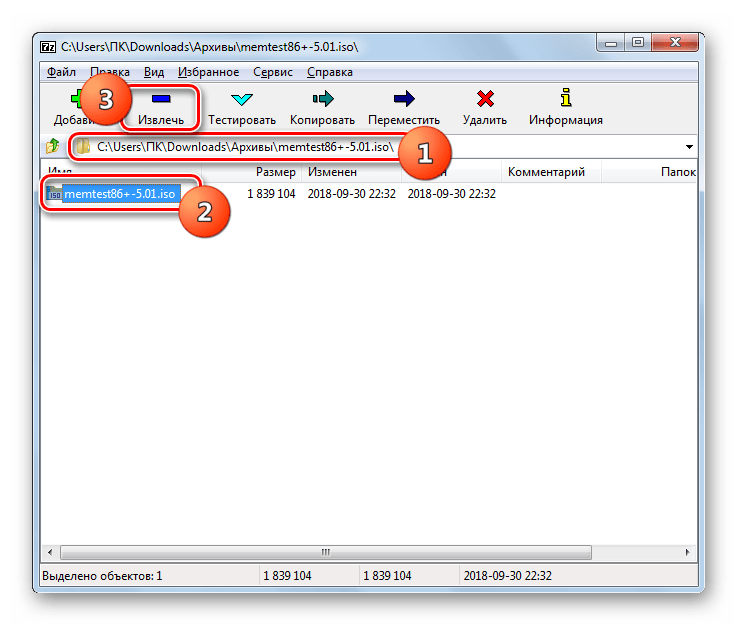Expand the address bar path dropdown
738x626 pixels.
coord(689,147)
